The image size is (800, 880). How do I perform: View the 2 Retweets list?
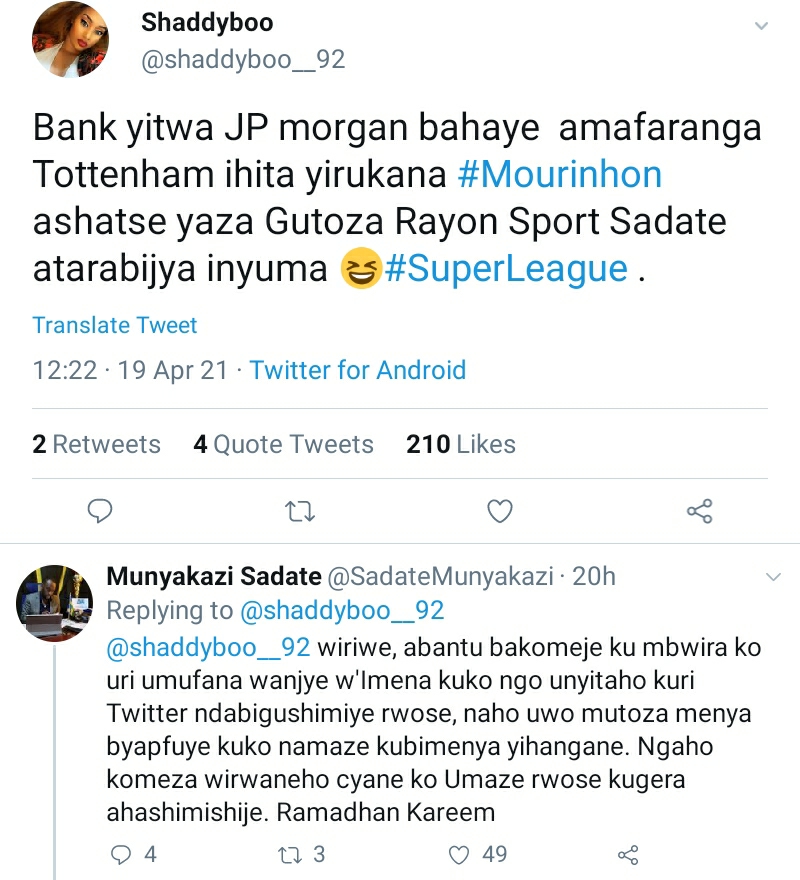[96, 444]
